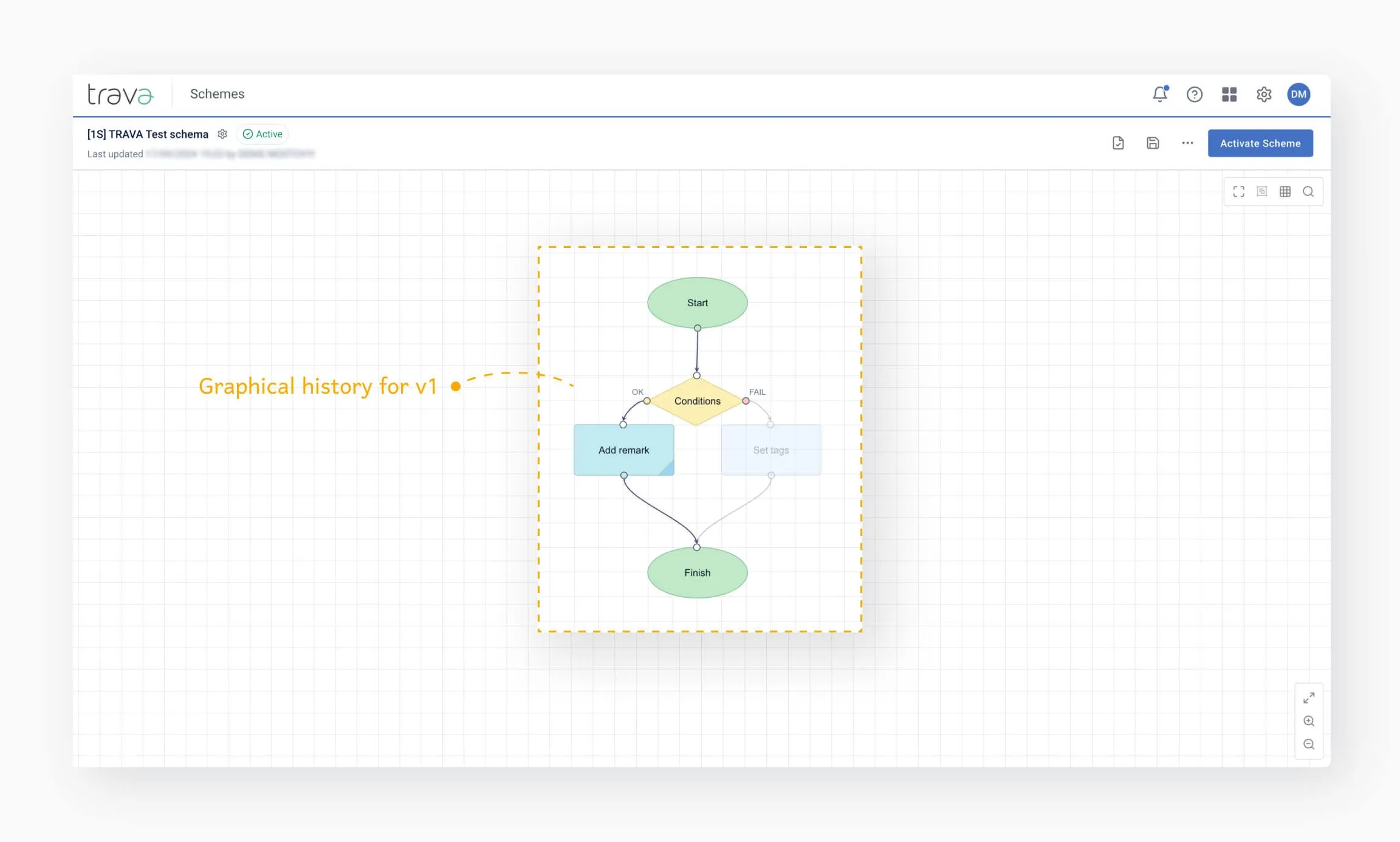
Task: Open the notifications bell
Action: point(1159,94)
